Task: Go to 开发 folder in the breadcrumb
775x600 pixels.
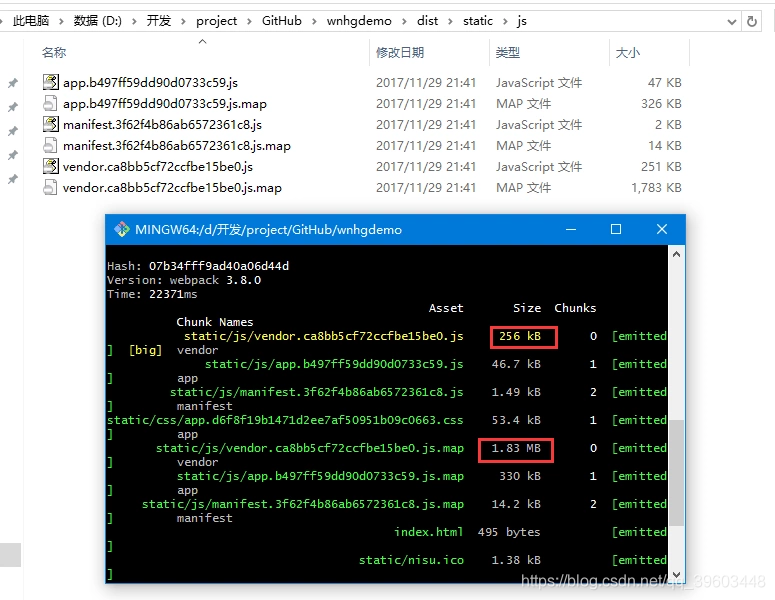Action: click(159, 21)
